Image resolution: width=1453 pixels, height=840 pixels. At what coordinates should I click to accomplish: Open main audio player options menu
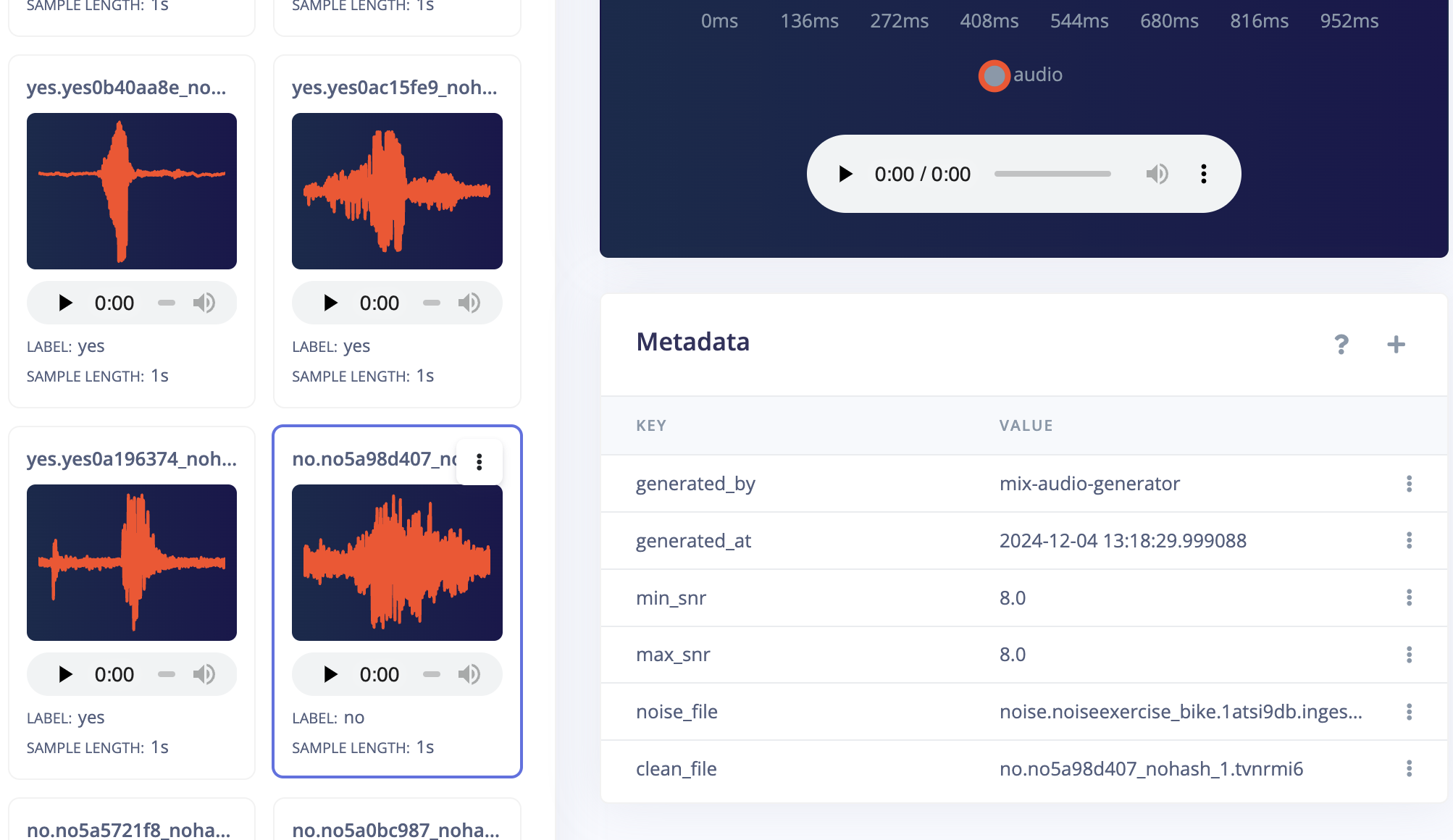pos(1203,174)
